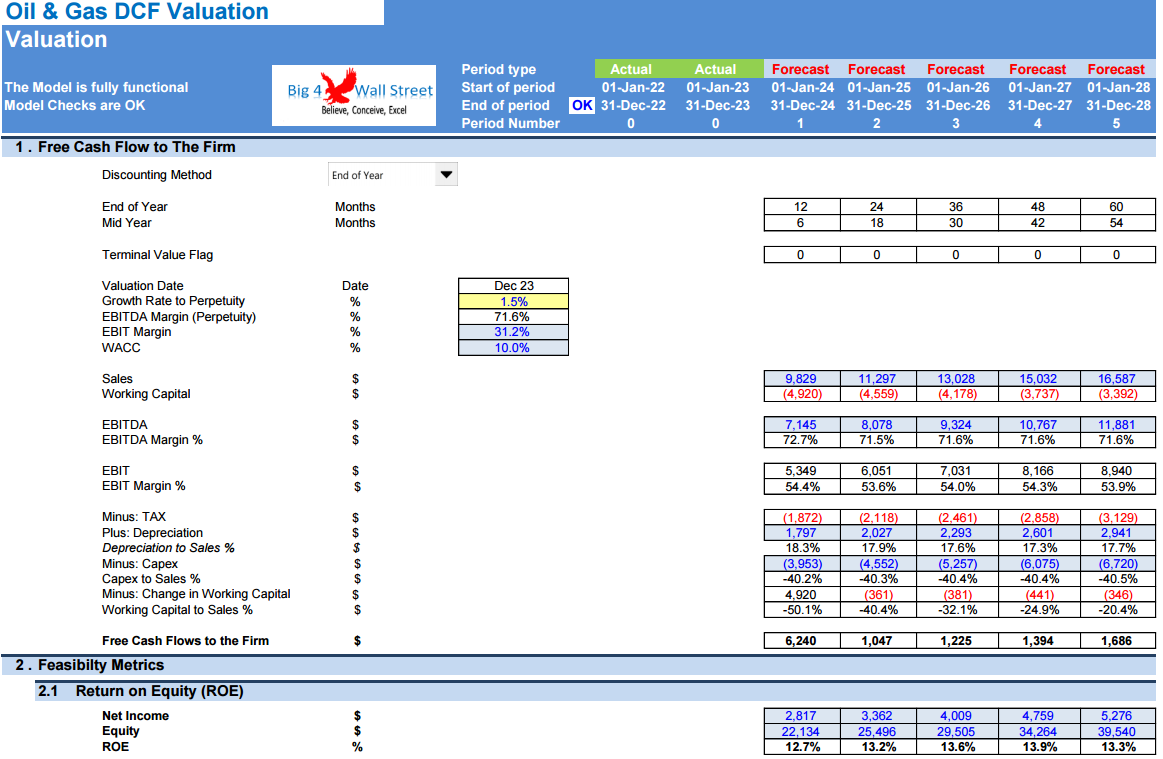The height and width of the screenshot is (759, 1163).
Task: Select the EBITDA value 11,881
Action: coord(1118,424)
